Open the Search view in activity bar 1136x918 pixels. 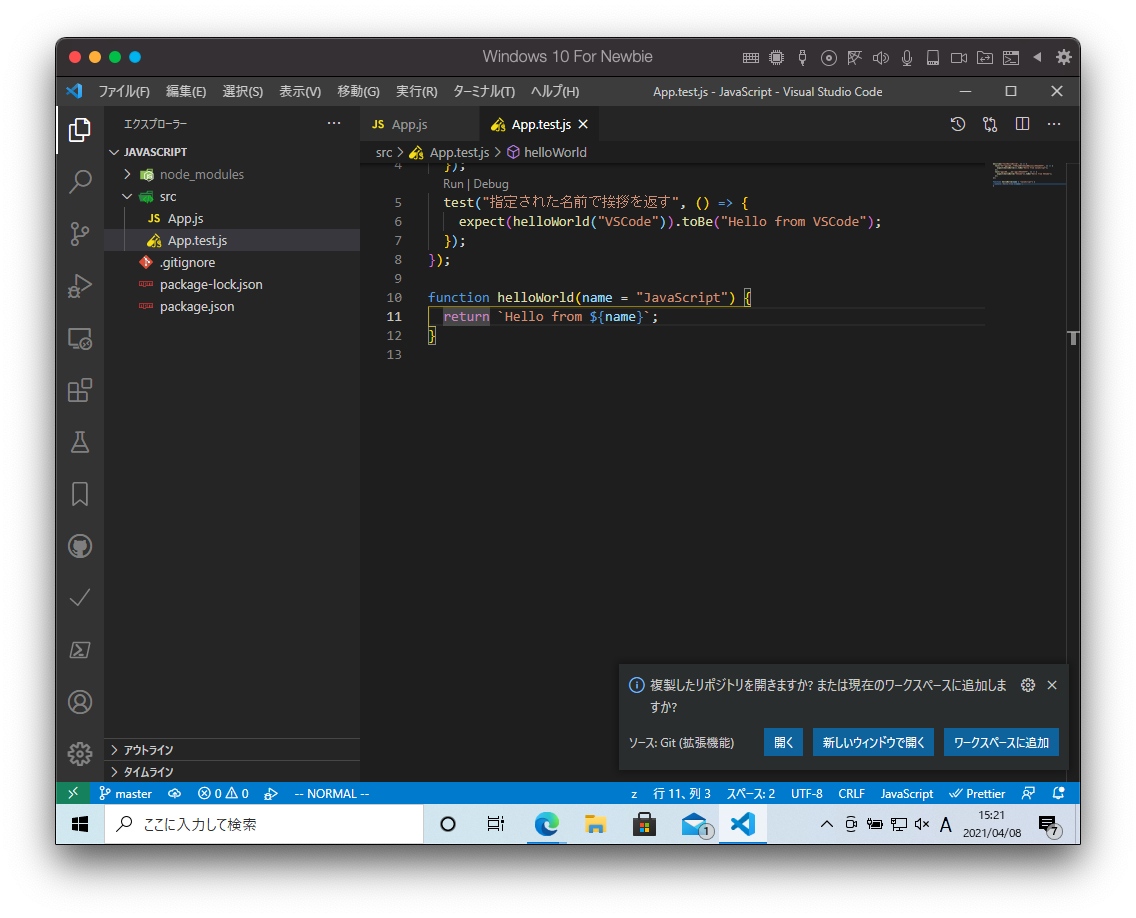click(x=80, y=182)
